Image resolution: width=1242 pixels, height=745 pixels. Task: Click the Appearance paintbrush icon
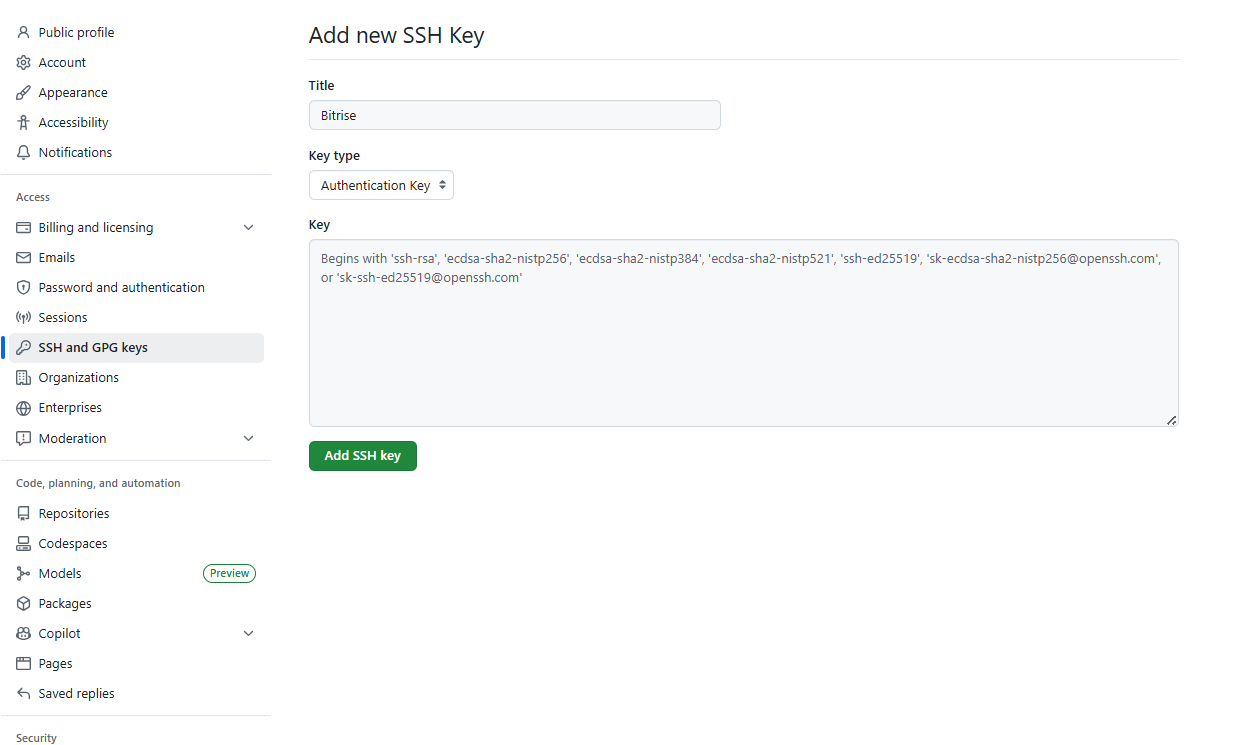click(x=24, y=92)
